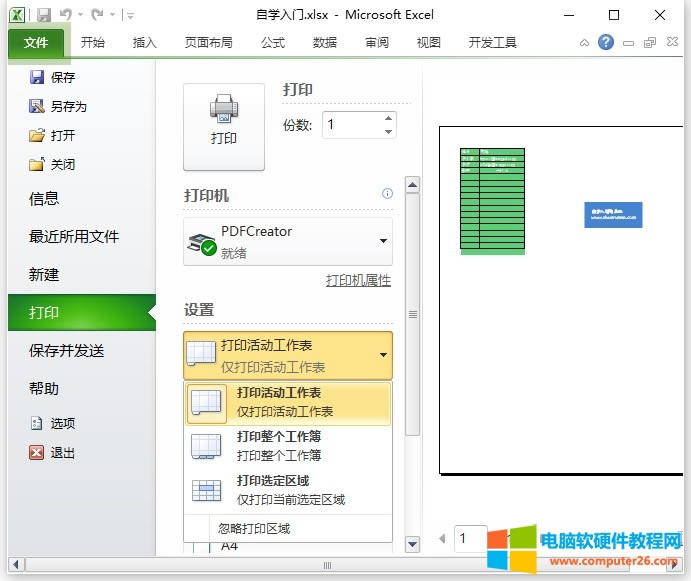The height and width of the screenshot is (581, 691).
Task: Click 关闭 in the file menu
Action: coord(52,164)
